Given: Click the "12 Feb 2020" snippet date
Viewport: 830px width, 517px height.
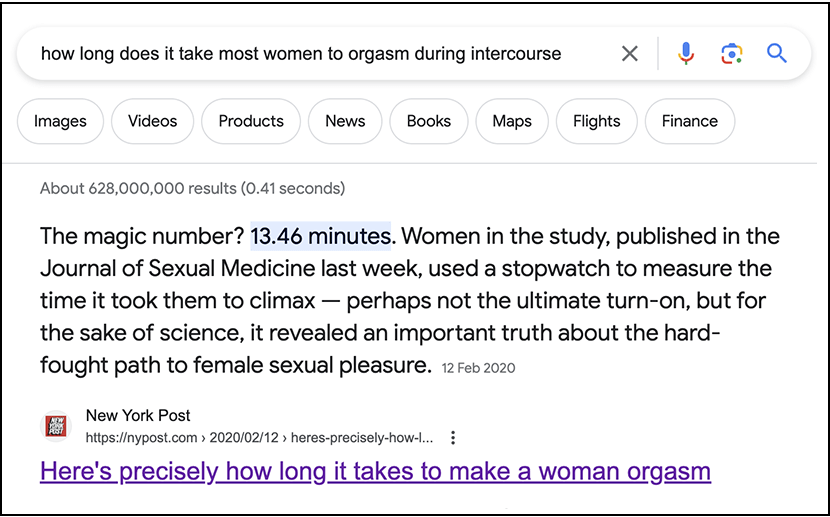Looking at the screenshot, I should 478,368.
